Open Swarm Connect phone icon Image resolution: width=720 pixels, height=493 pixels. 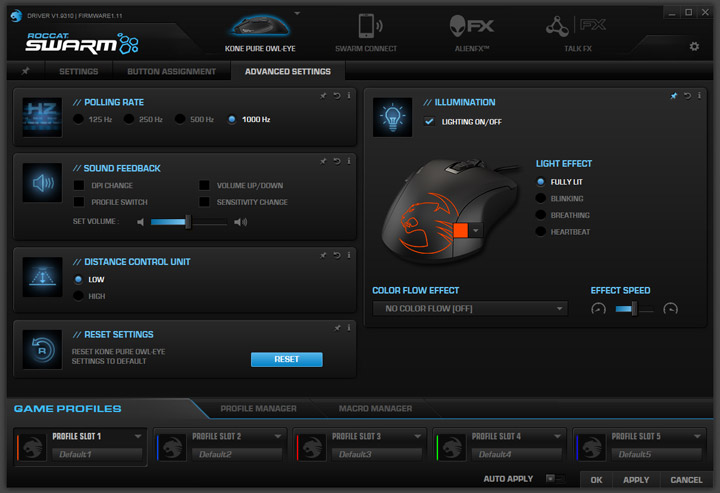[369, 26]
